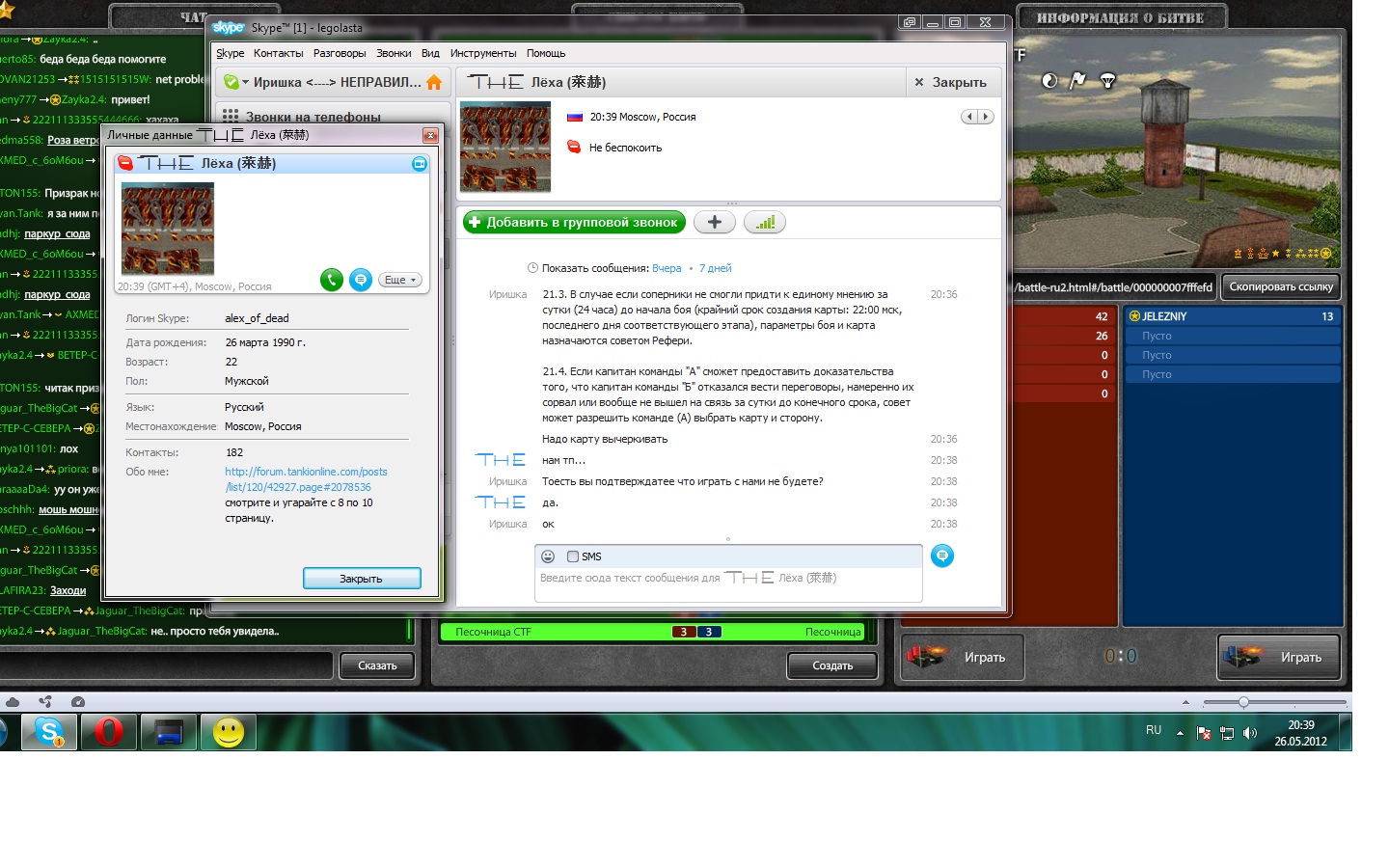The height and width of the screenshot is (868, 1389).
Task: Open the yellow smiley app in taskbar
Action: [229, 732]
